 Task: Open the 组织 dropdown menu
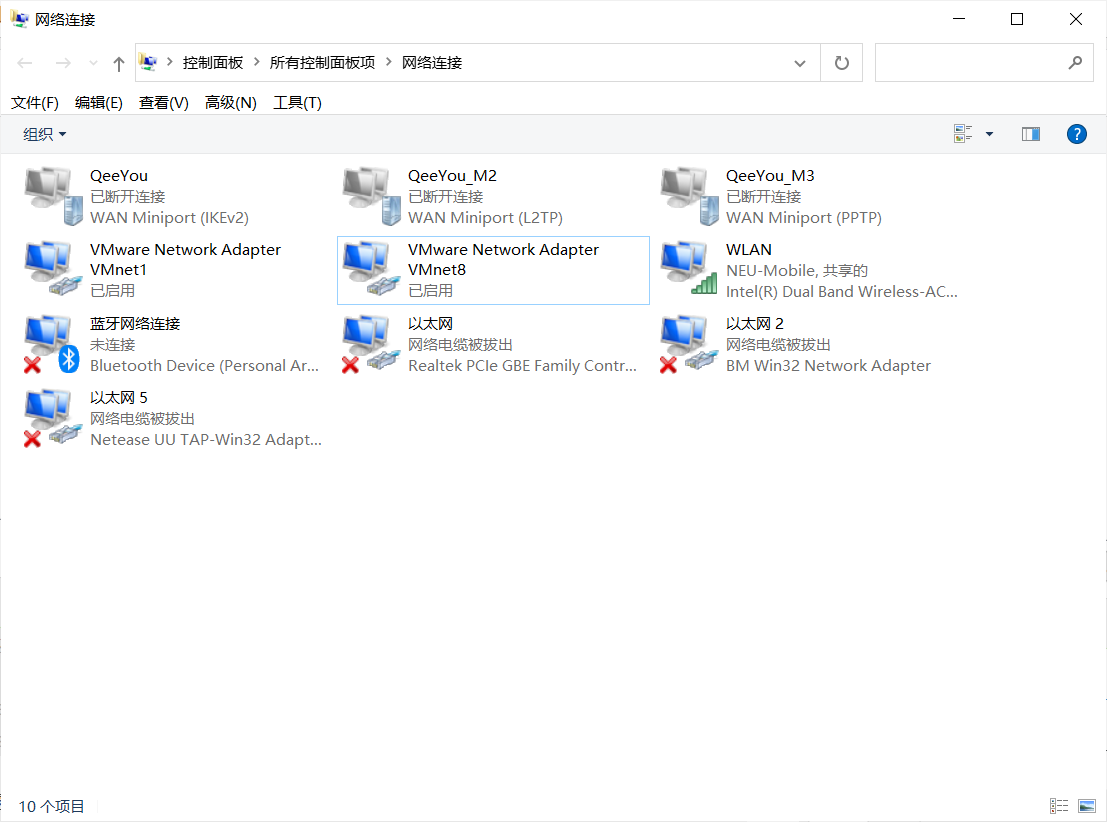44,134
